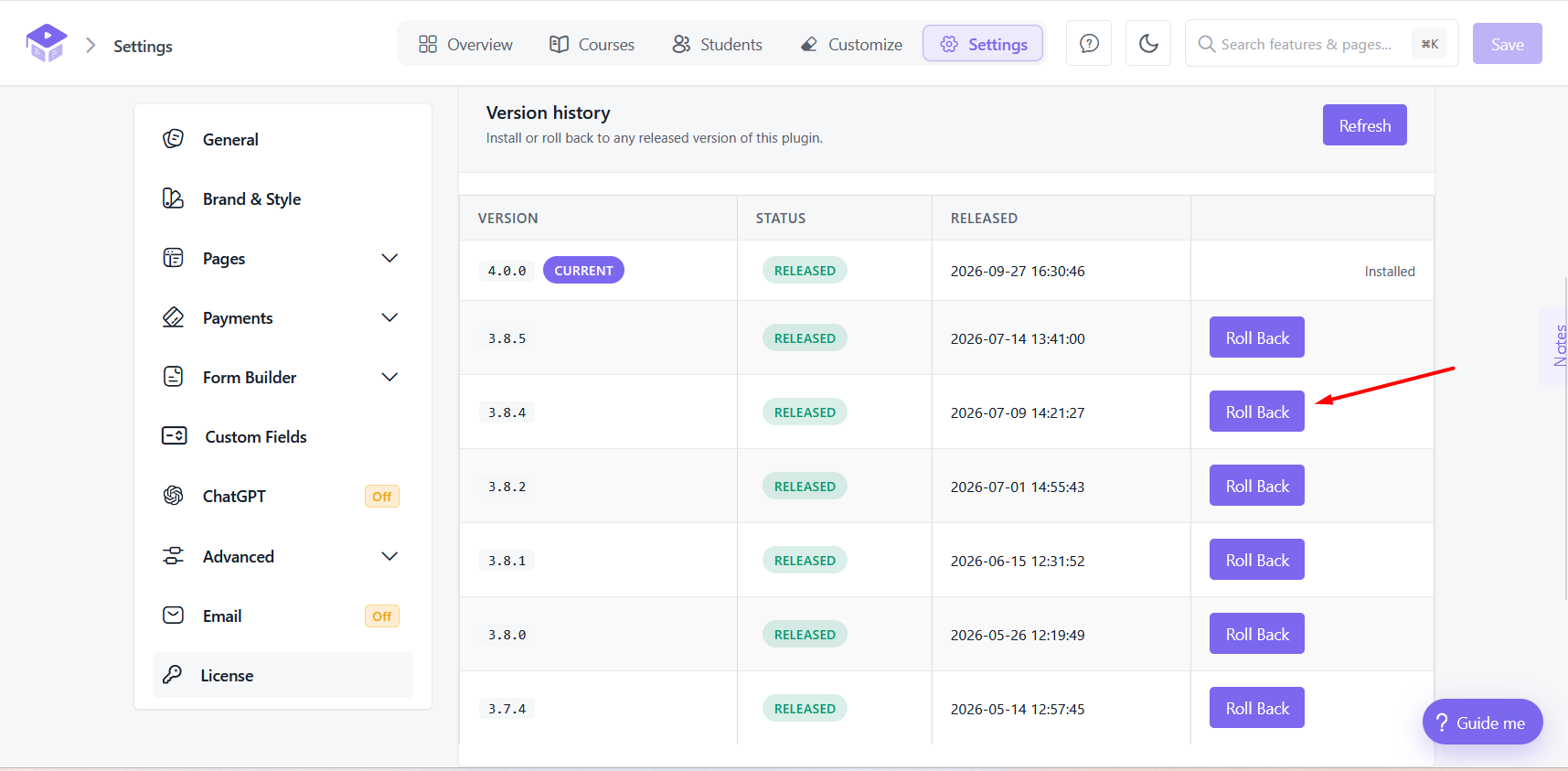Open the help question mark icon
Screen dimensions: 1568x771
(x=1089, y=44)
